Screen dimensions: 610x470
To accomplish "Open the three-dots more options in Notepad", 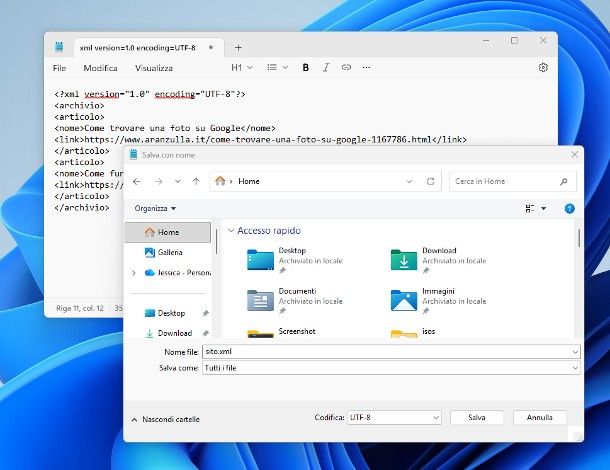I will point(366,67).
